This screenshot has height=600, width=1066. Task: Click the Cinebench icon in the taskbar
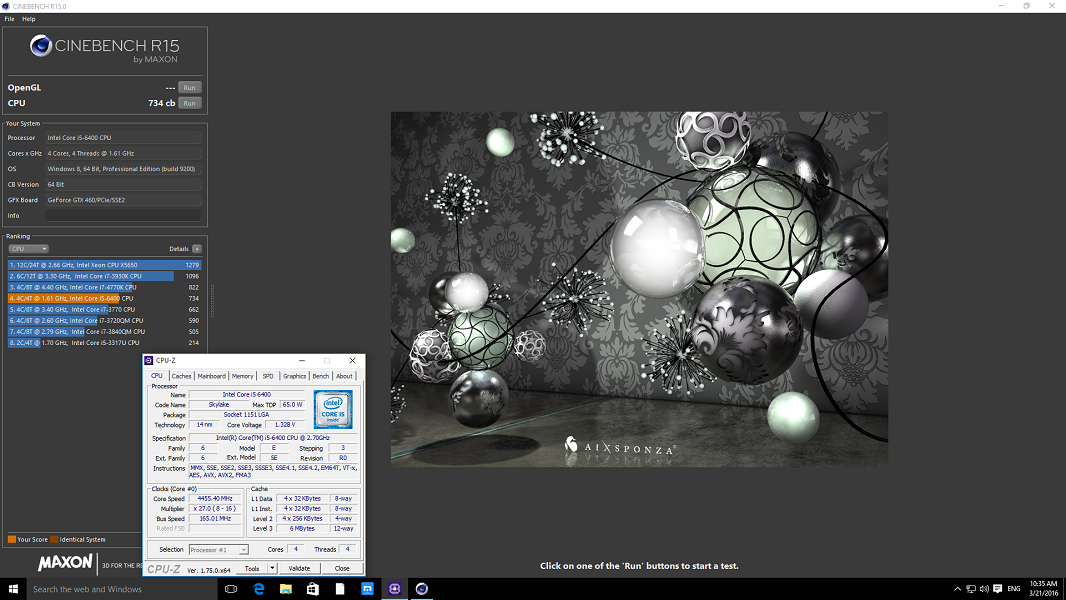coord(422,589)
